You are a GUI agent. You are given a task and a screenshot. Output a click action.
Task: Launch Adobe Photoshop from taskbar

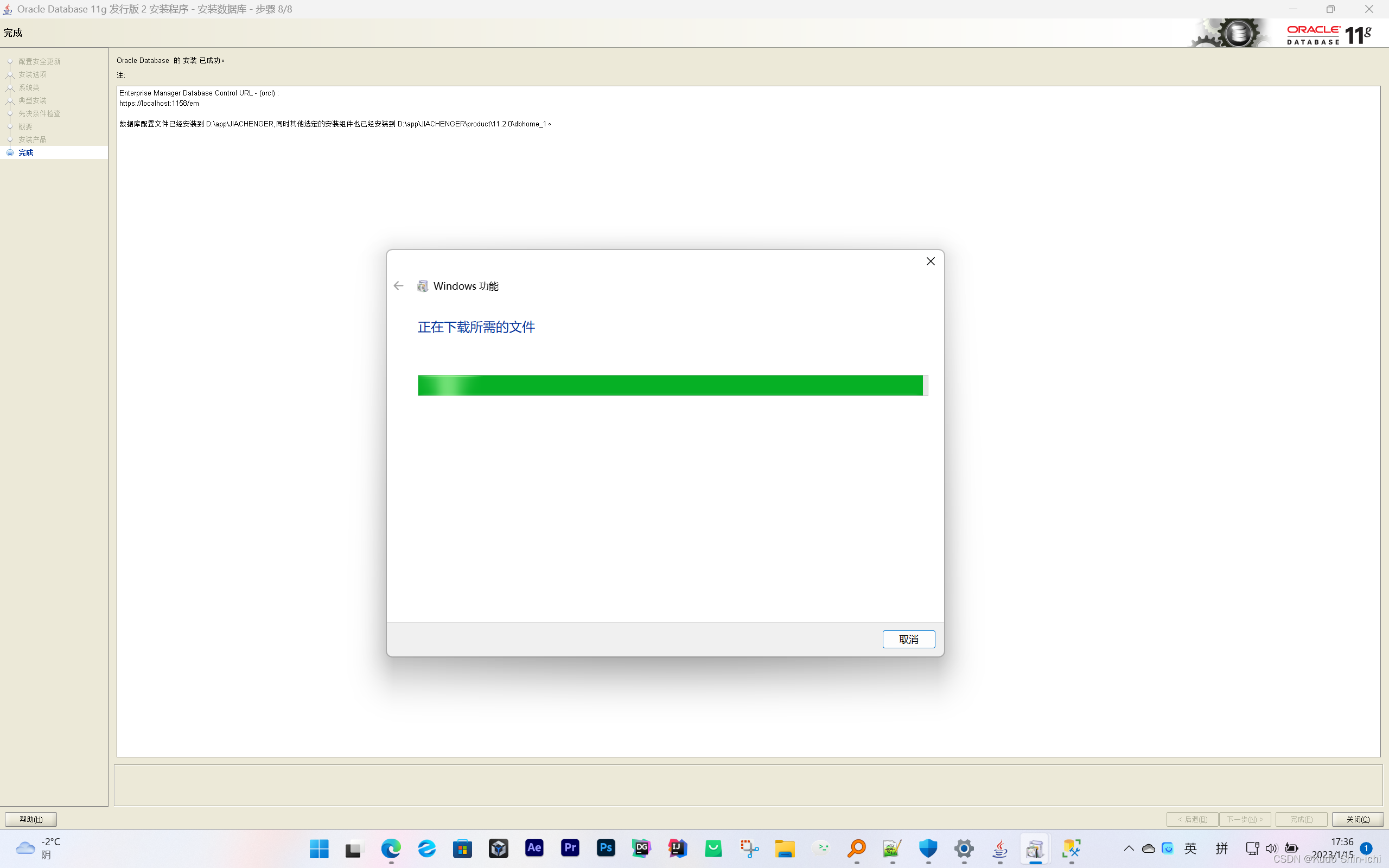pyautogui.click(x=606, y=848)
